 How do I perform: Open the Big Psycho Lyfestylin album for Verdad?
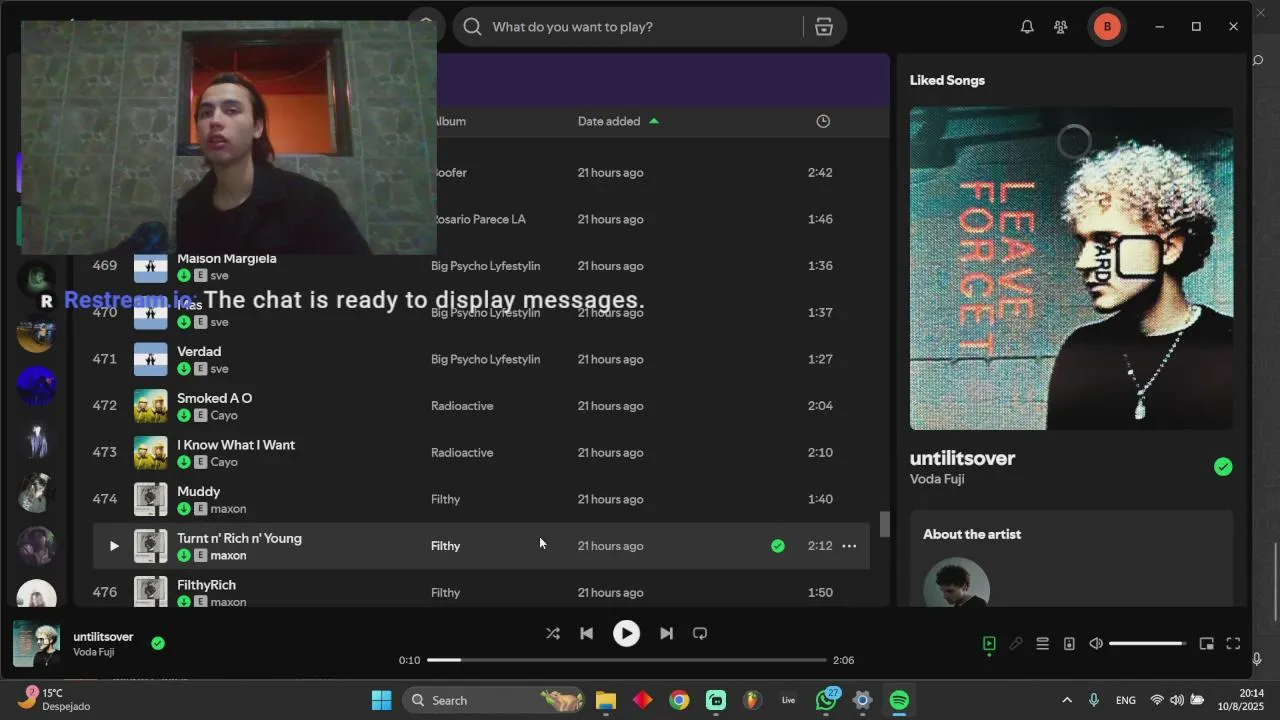click(485, 359)
